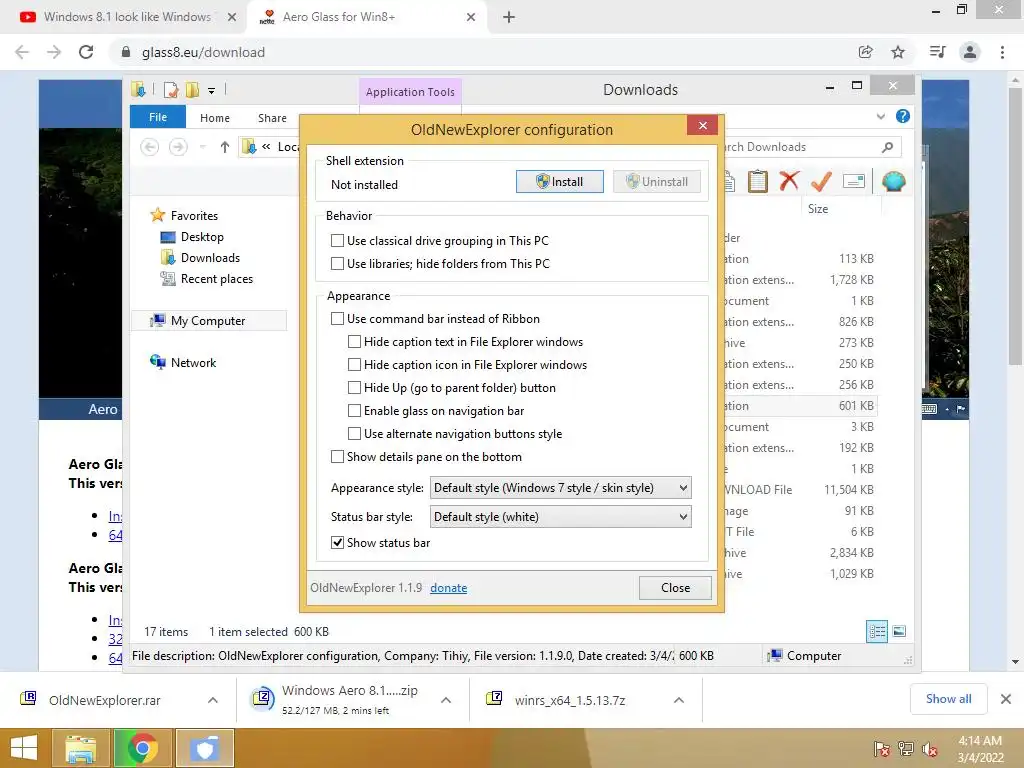Open File menu in Downloads window
This screenshot has height=768, width=1024.
pyautogui.click(x=158, y=117)
